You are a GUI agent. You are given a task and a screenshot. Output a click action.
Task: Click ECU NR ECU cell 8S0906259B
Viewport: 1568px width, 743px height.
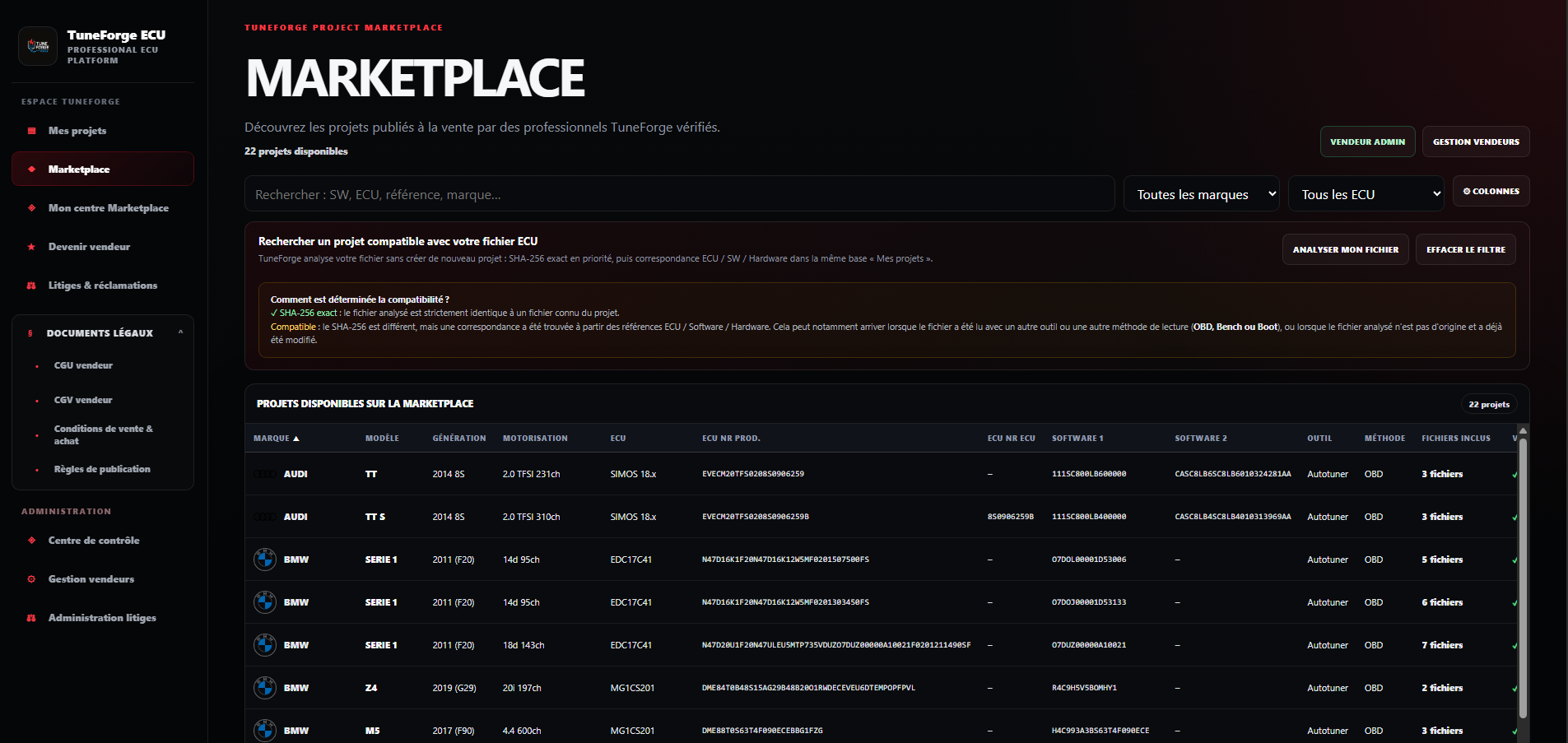point(1011,517)
